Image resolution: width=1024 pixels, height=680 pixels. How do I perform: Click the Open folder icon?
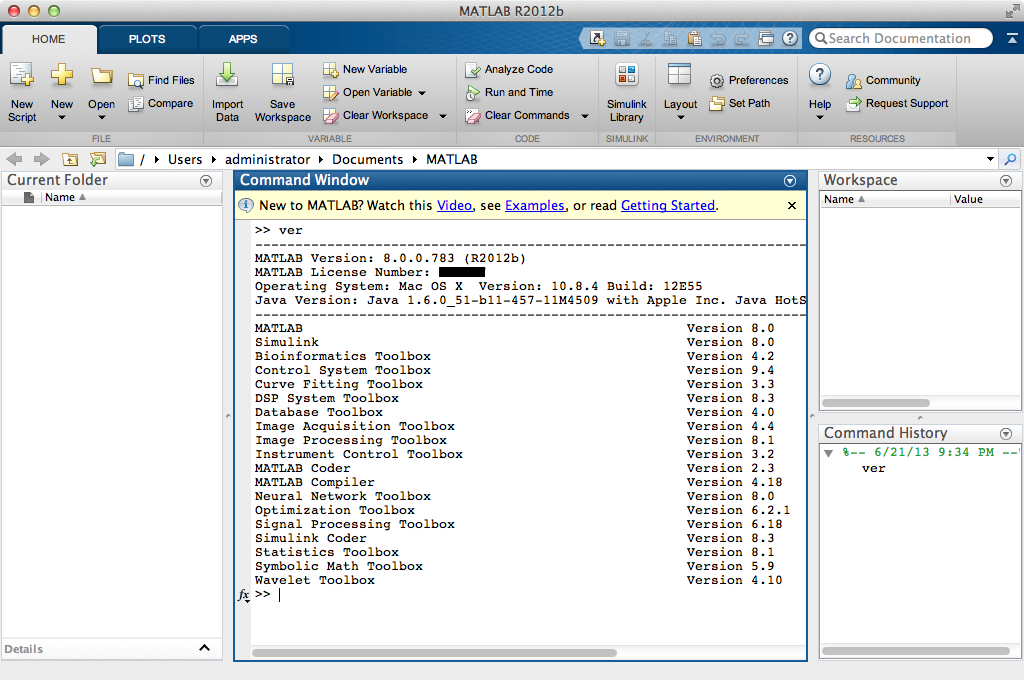pos(102,76)
